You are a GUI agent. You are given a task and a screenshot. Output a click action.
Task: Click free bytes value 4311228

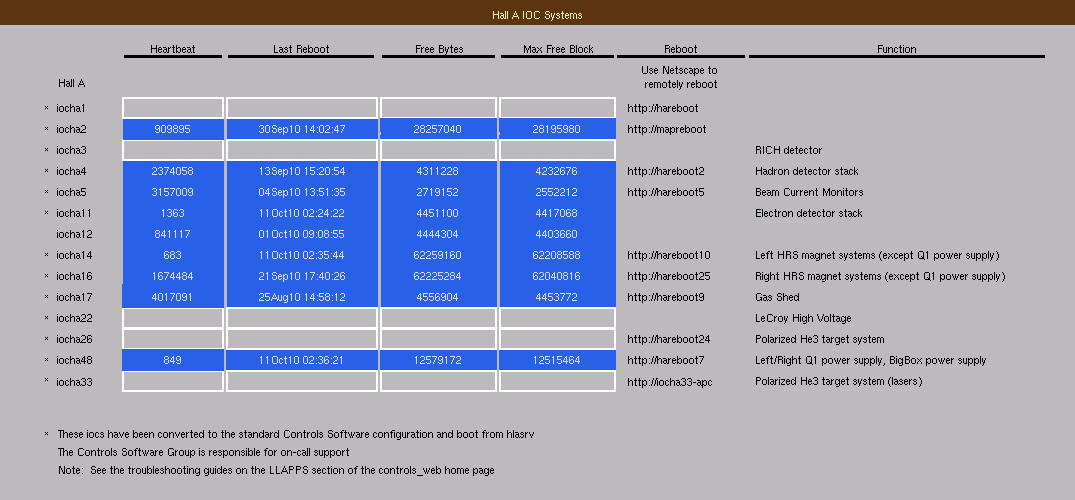tap(438, 171)
